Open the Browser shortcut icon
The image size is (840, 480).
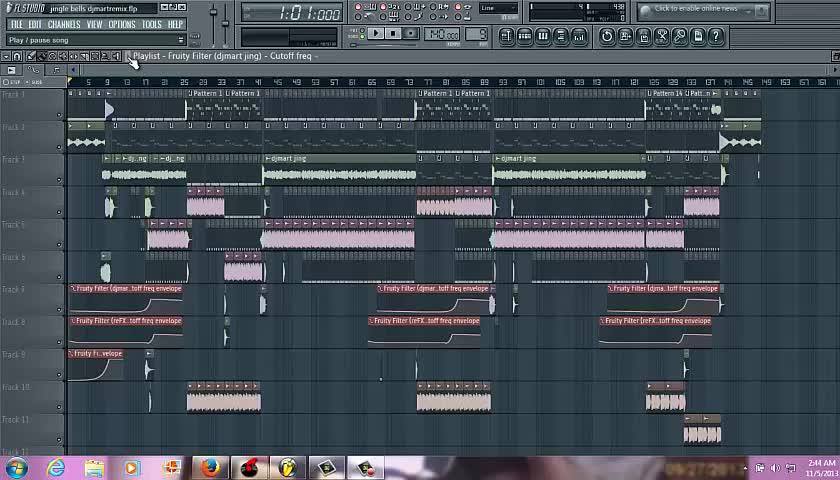coord(561,36)
